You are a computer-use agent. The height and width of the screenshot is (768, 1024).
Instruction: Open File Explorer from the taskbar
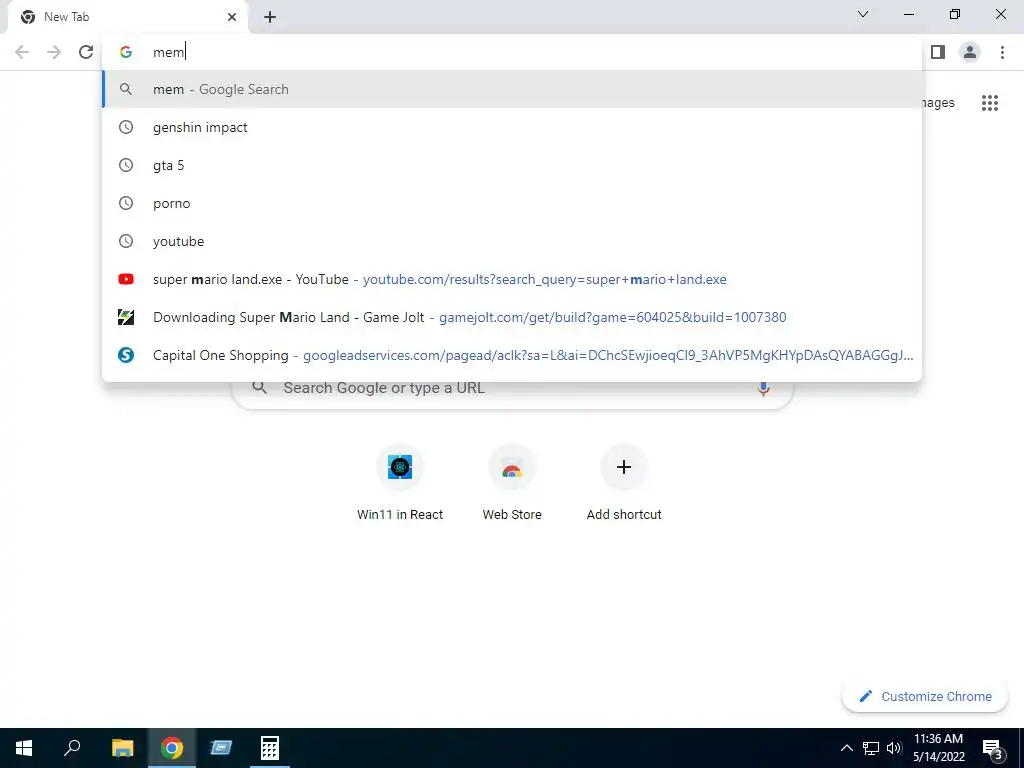point(122,748)
